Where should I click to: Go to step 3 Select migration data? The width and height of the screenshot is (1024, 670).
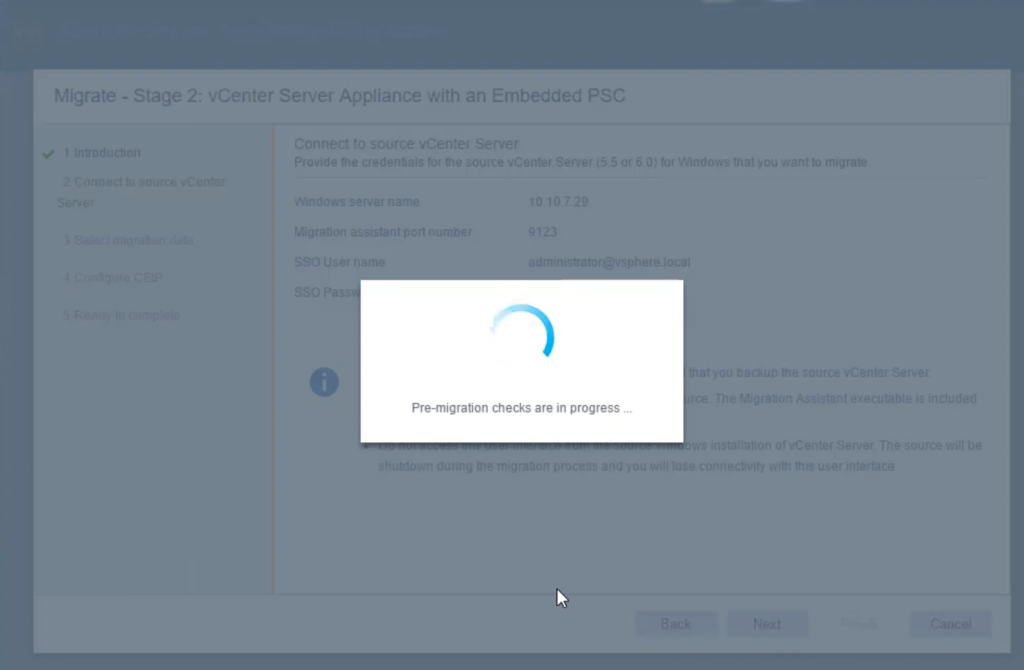tap(128, 240)
